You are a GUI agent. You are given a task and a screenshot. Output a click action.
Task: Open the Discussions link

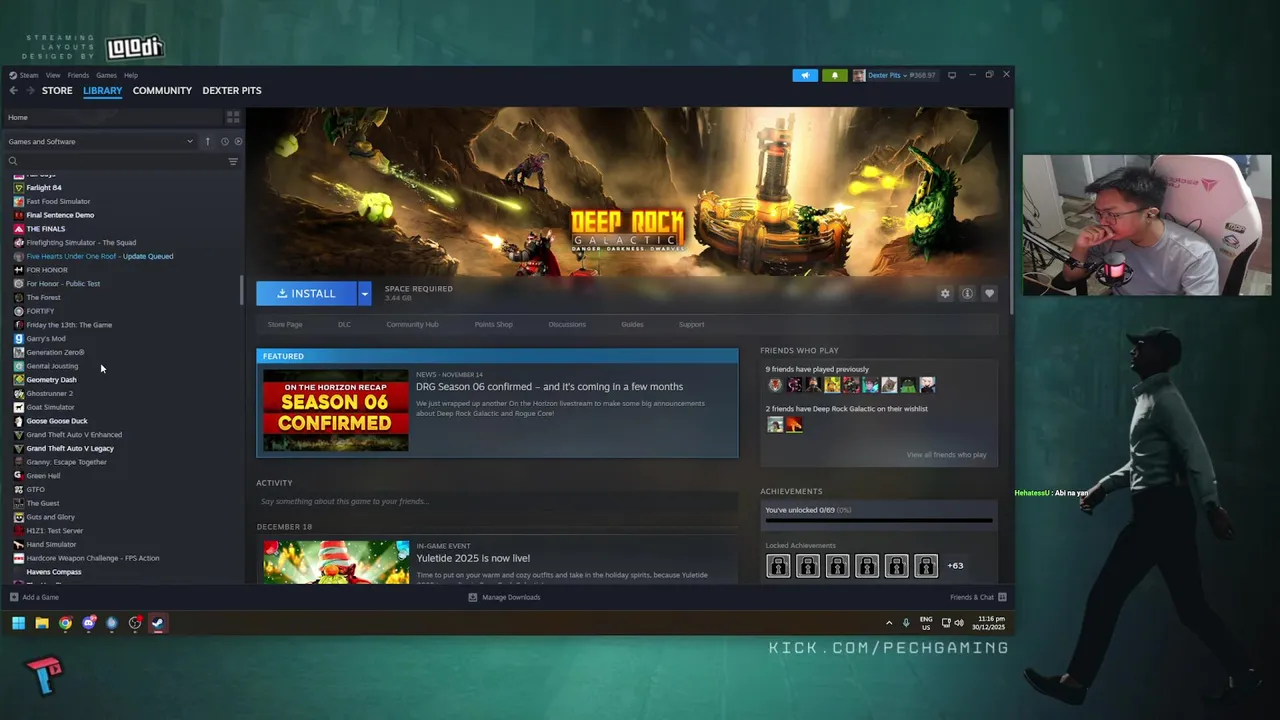pyautogui.click(x=567, y=324)
